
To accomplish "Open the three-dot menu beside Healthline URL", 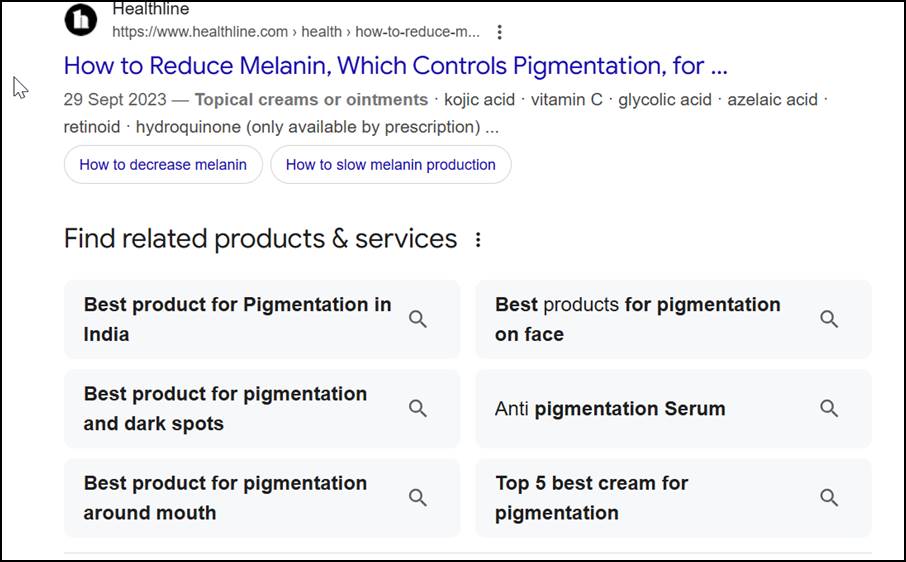I will coord(500,32).
